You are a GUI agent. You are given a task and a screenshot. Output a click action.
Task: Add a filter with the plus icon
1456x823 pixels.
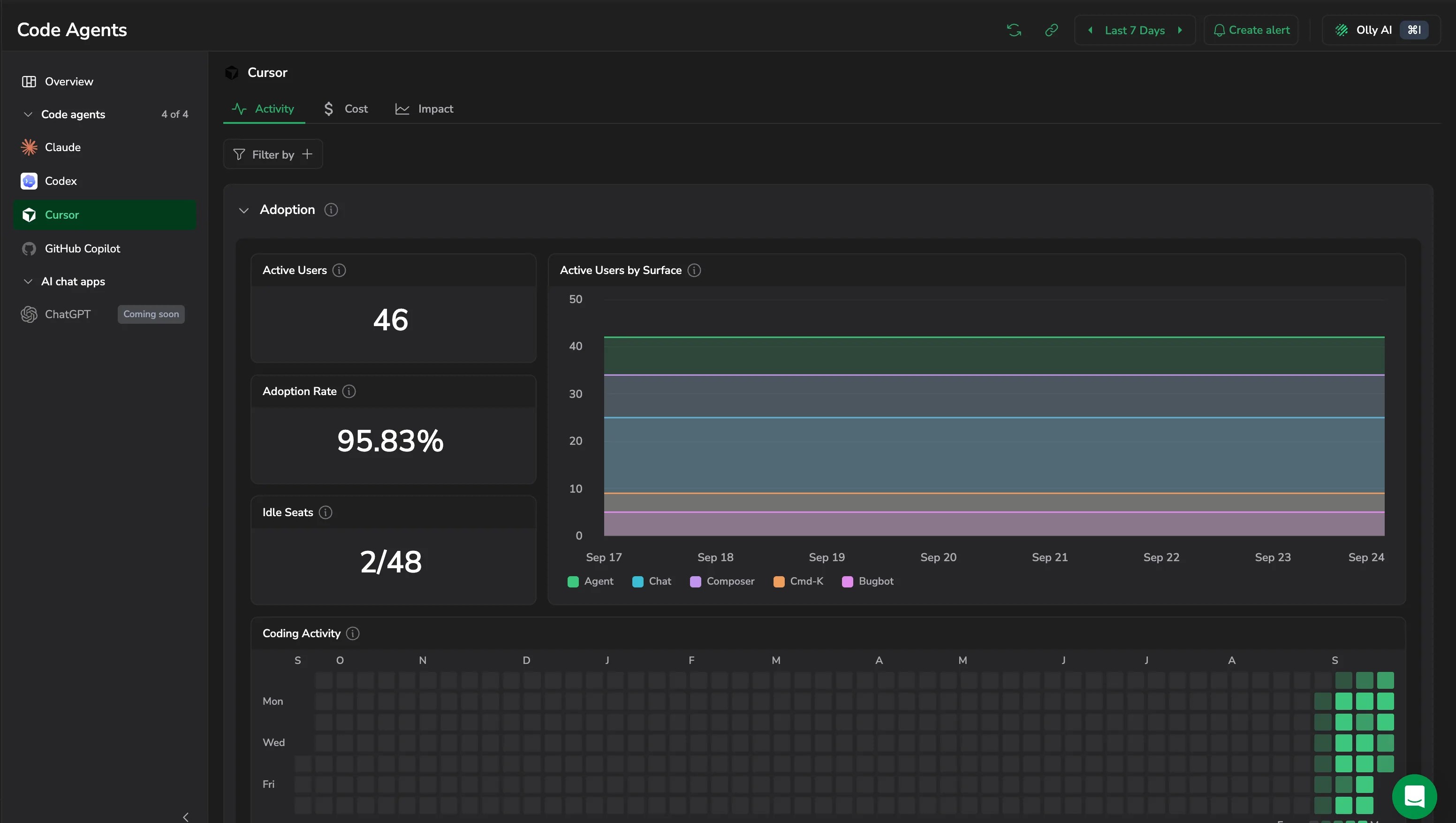click(307, 154)
